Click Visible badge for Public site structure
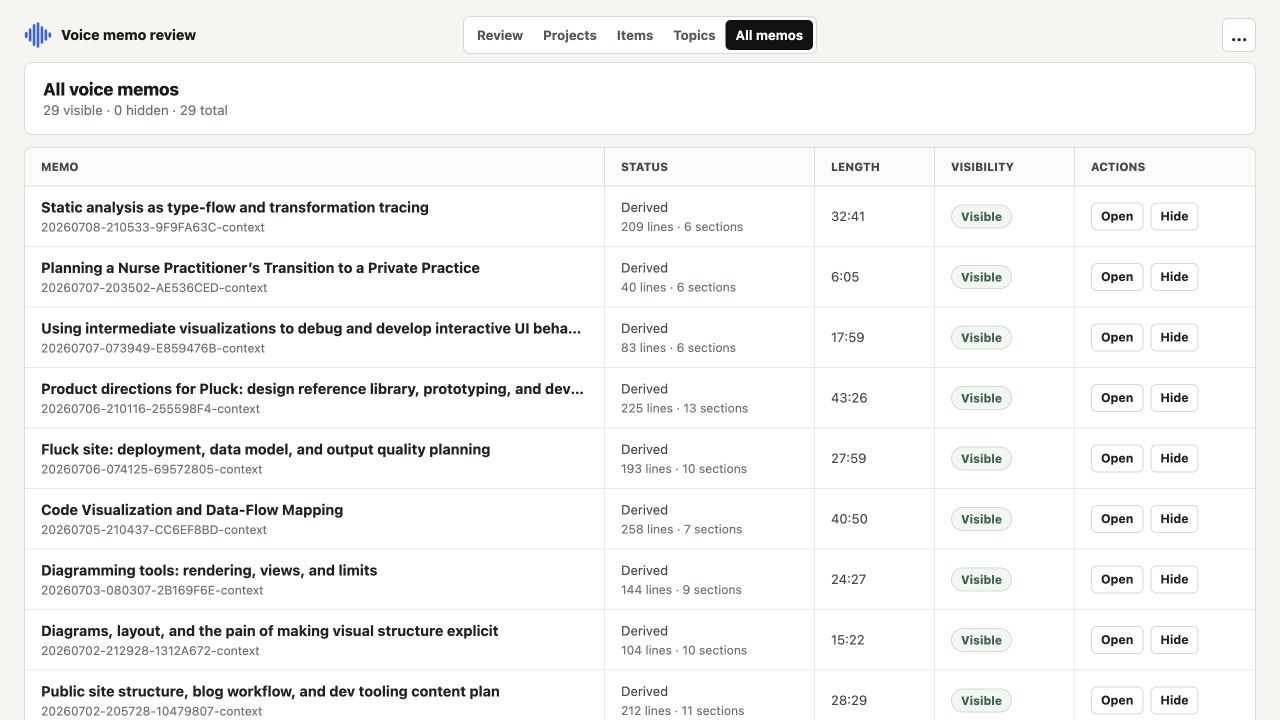Screen dimensions: 1280x720 tap(981, 700)
